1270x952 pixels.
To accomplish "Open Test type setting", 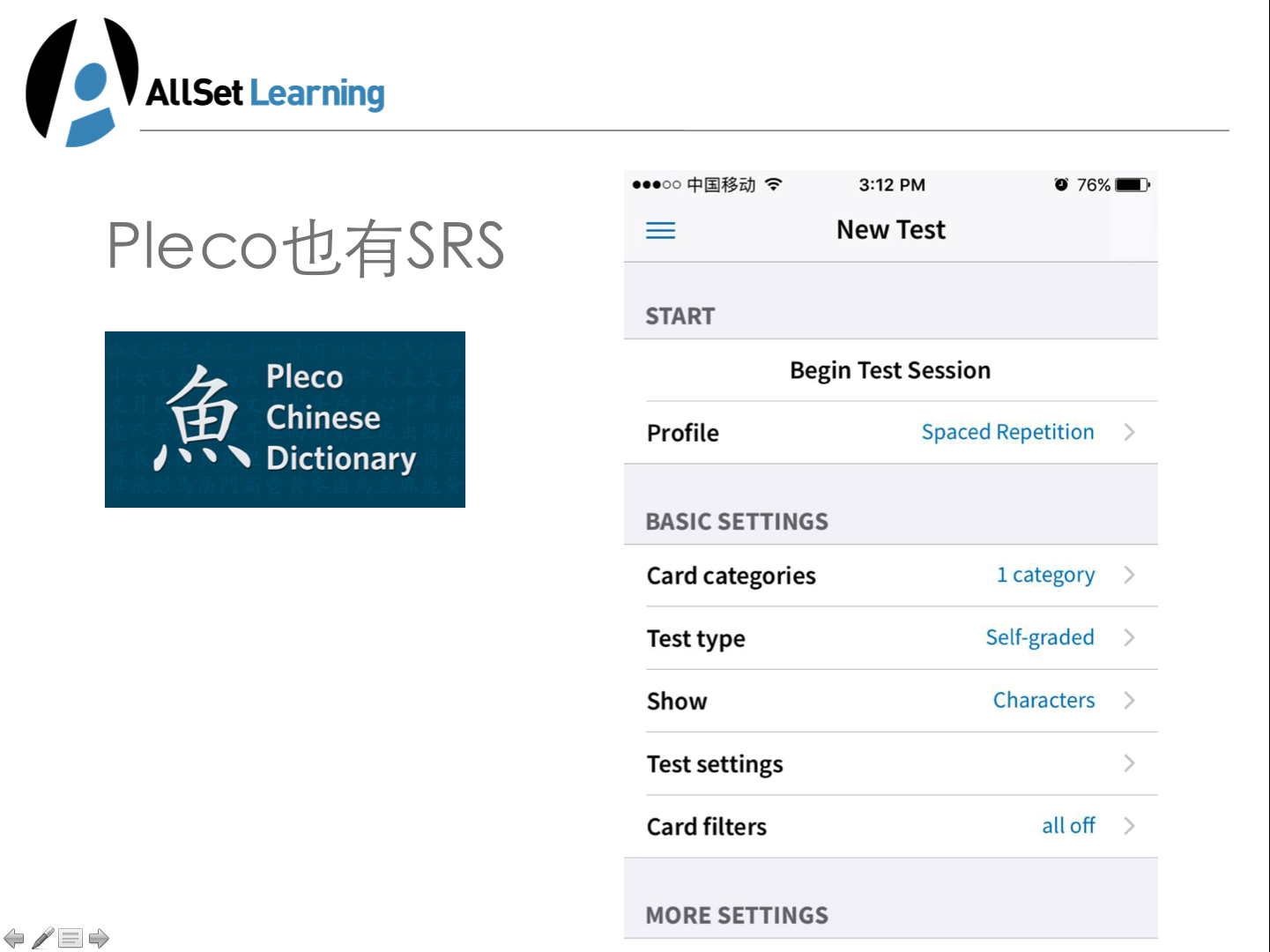I will point(890,638).
